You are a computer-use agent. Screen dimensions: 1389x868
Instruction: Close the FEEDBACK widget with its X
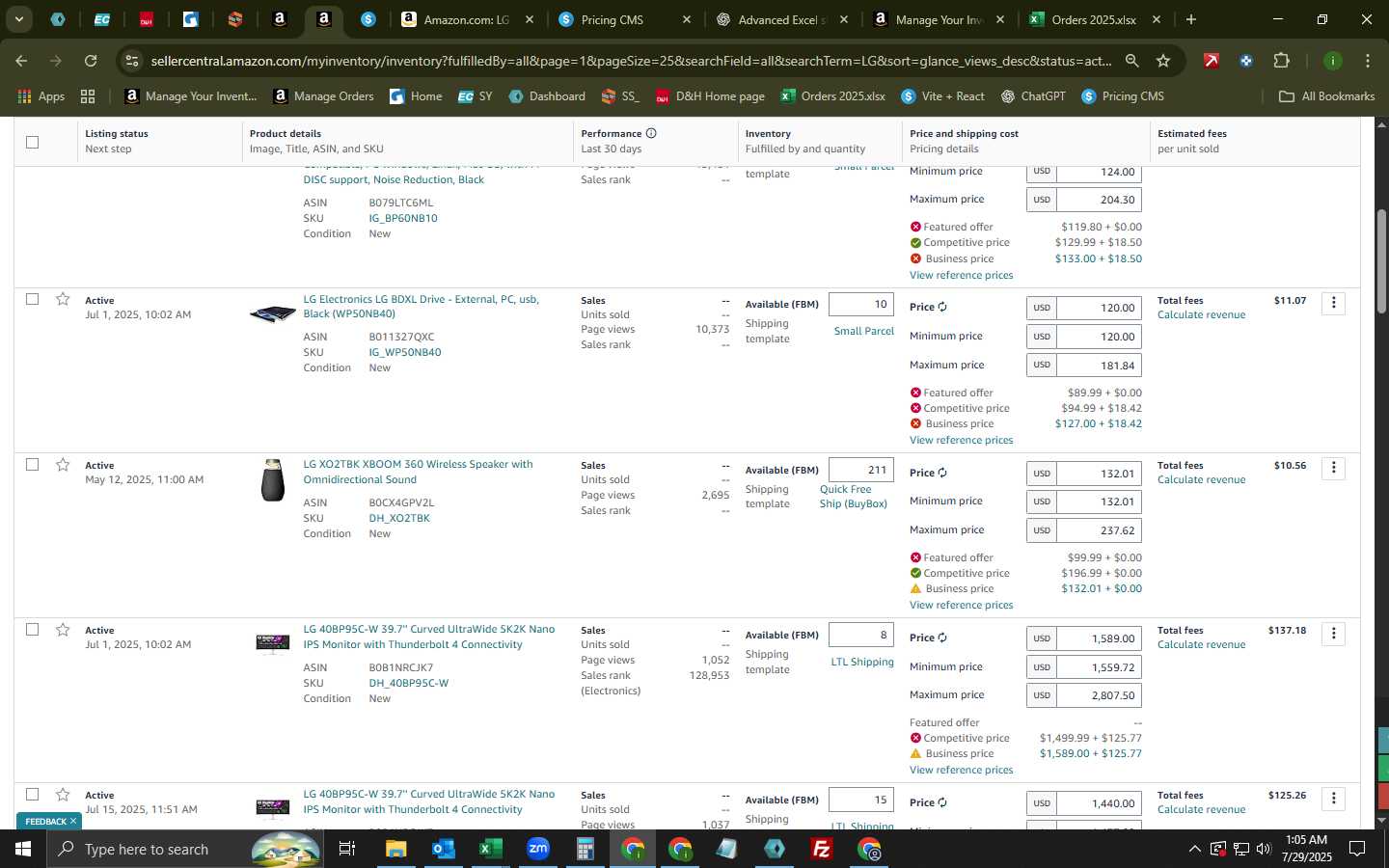point(72,822)
